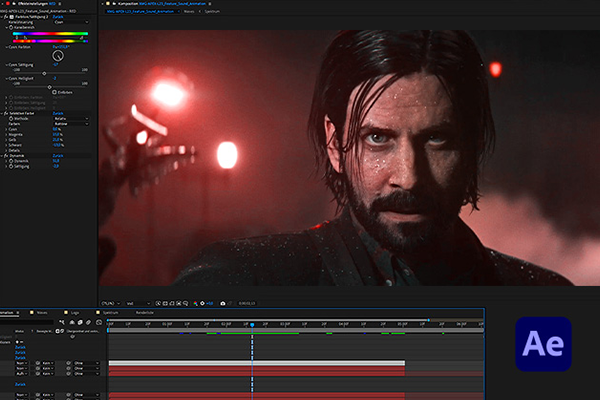This screenshot has height=400, width=600.
Task: Click Zurück for Selektive Farbe
Action: [58, 113]
